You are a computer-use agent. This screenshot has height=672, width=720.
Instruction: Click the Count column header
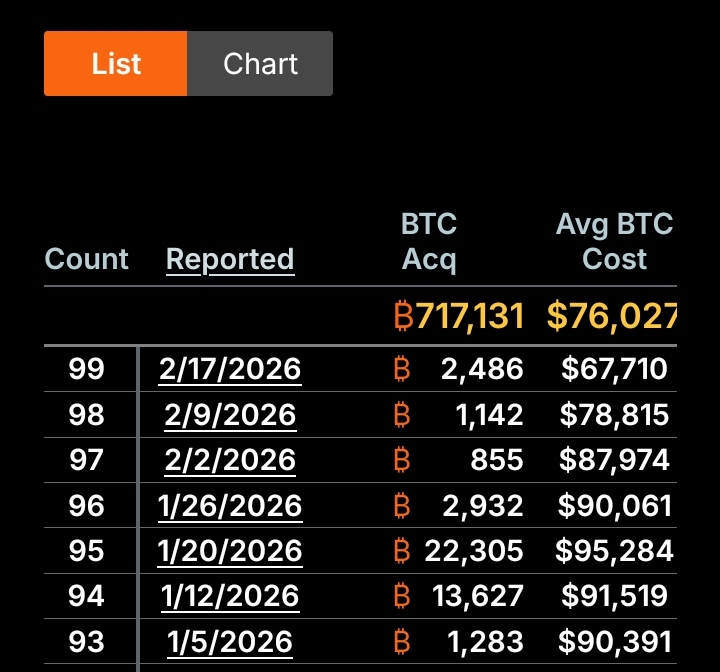[x=87, y=259]
